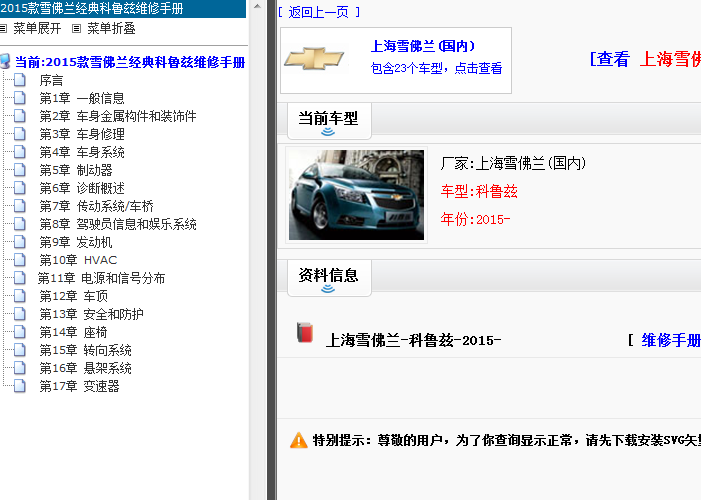Screen dimensions: 701x500
Task: Click the red 上海雪佛 link text
Action: pos(670,59)
